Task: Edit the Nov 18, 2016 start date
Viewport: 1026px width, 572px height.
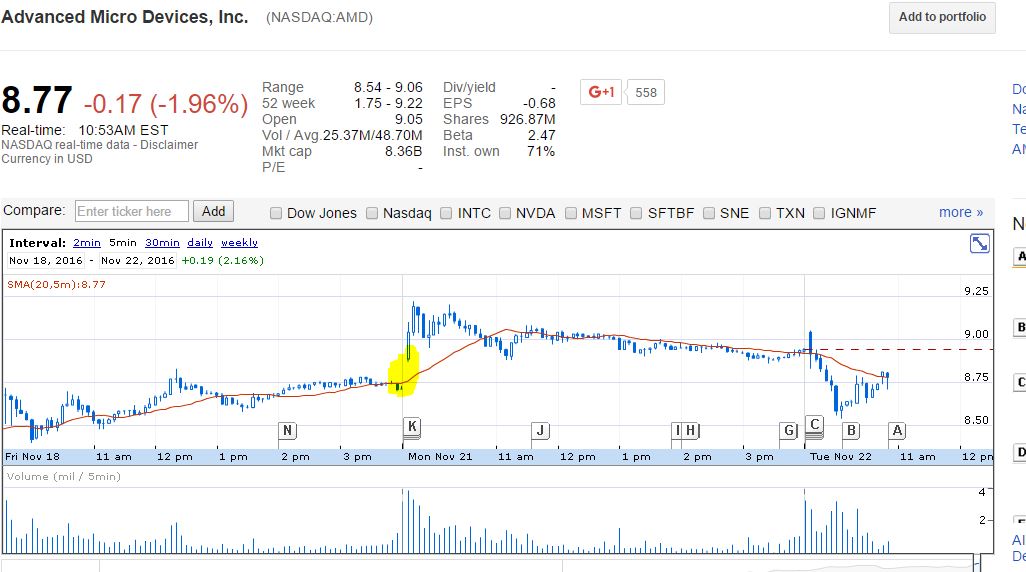Action: [46, 260]
